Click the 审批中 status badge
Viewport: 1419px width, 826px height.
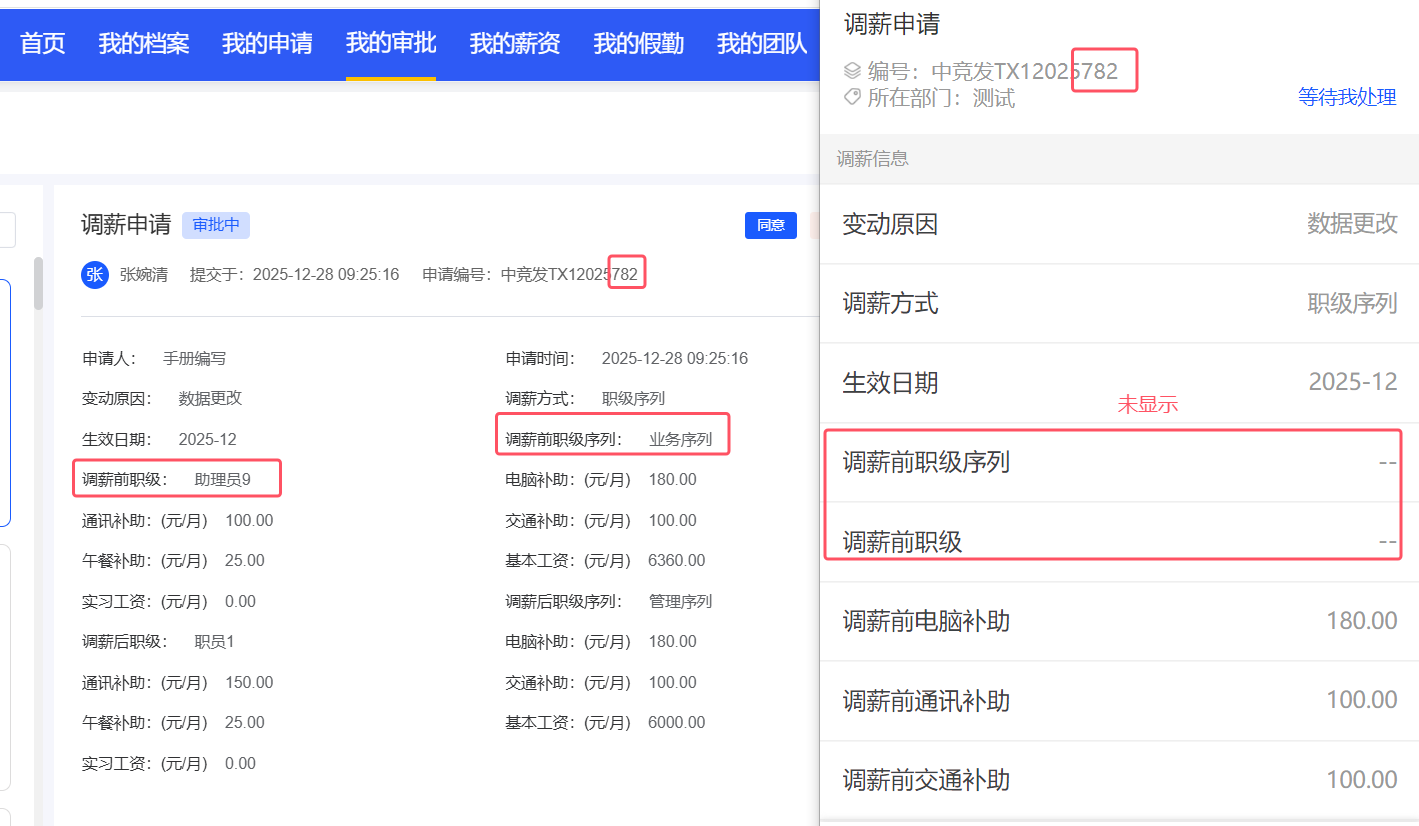coord(216,225)
